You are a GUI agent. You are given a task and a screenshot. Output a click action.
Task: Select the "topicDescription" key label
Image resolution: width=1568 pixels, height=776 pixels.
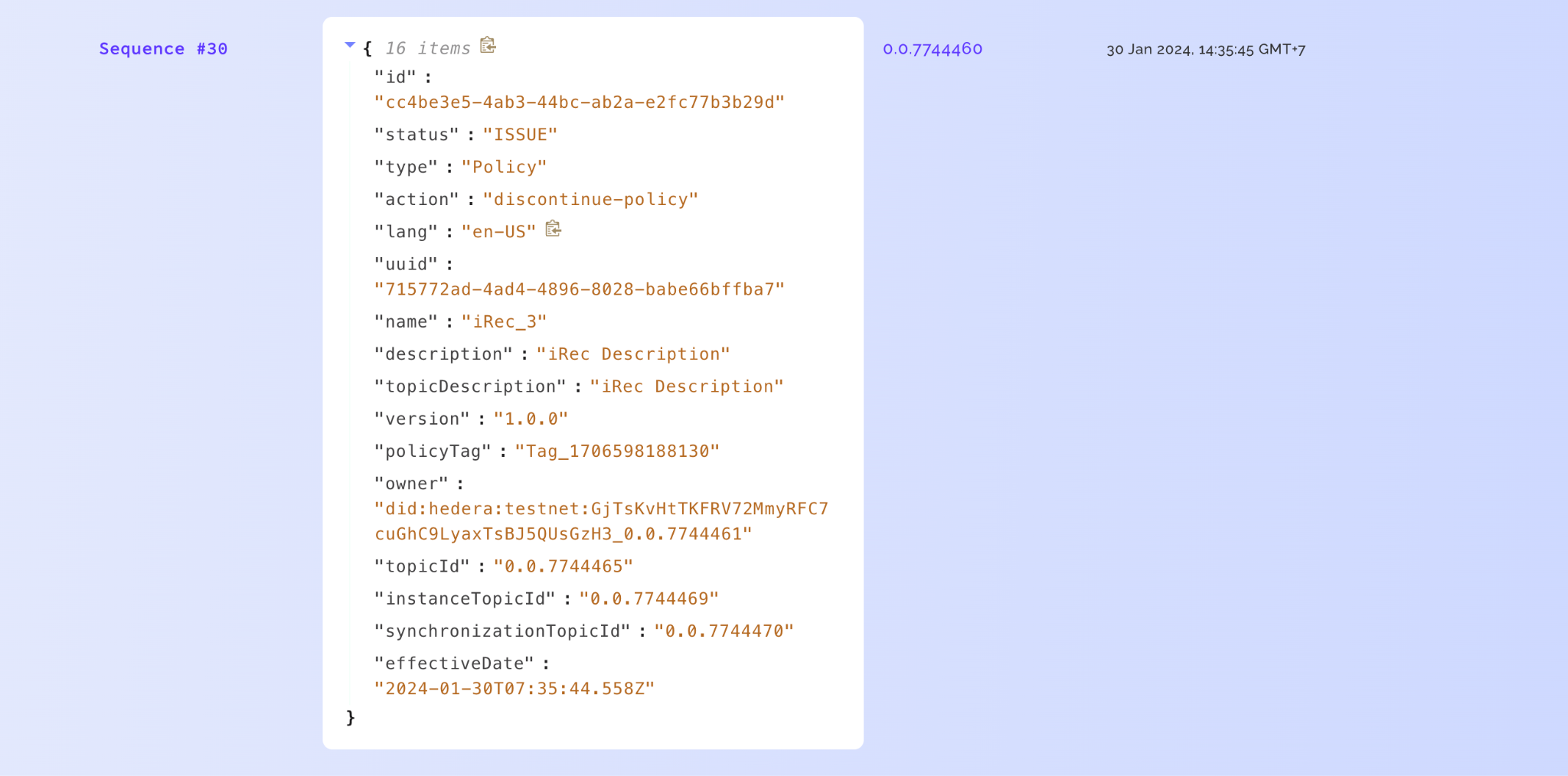(470, 386)
